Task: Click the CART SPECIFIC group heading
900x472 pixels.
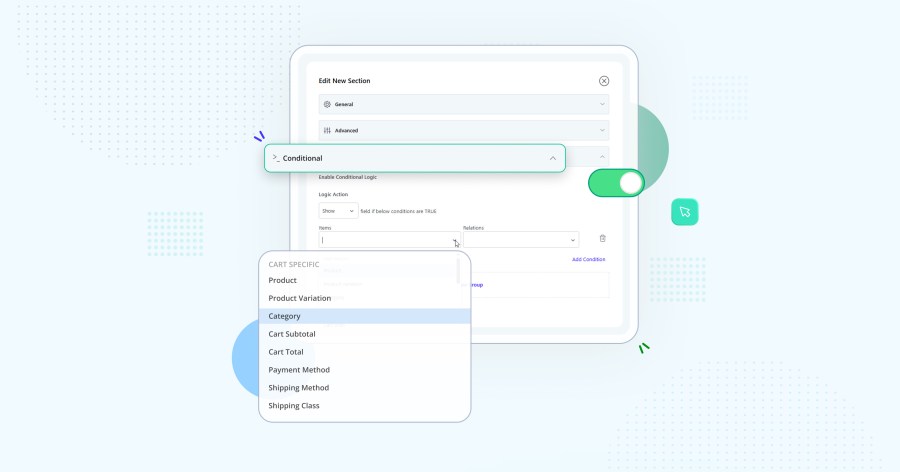Action: pyautogui.click(x=294, y=264)
